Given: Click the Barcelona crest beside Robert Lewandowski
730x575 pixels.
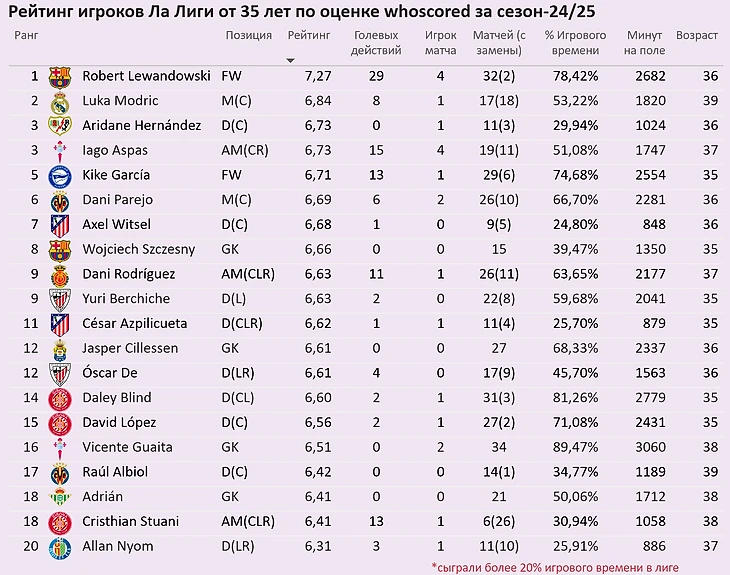Looking at the screenshot, I should tap(60, 76).
